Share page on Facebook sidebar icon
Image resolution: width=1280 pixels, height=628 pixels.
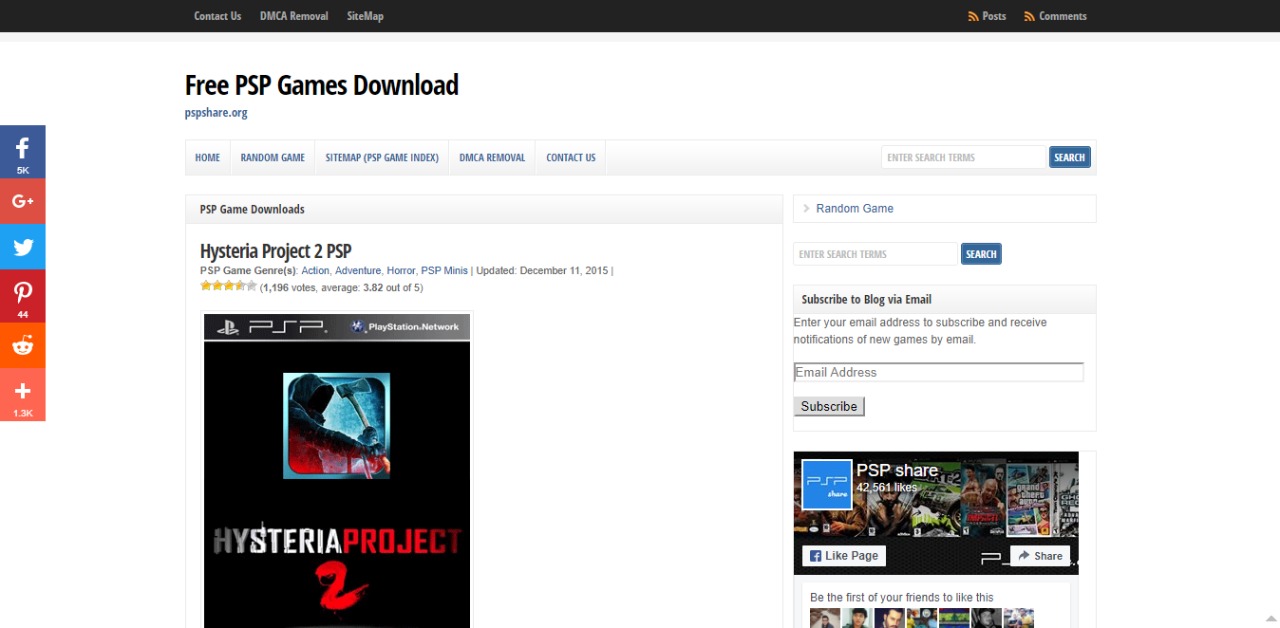coord(22,151)
